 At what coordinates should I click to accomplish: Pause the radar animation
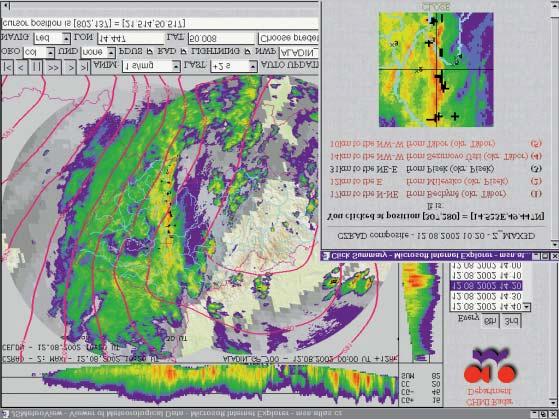click(x=36, y=67)
